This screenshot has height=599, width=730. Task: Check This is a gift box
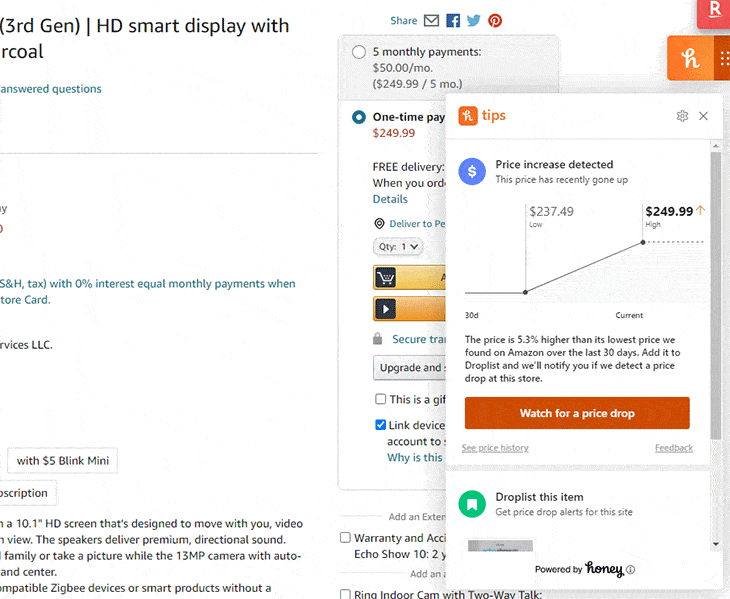click(x=380, y=399)
